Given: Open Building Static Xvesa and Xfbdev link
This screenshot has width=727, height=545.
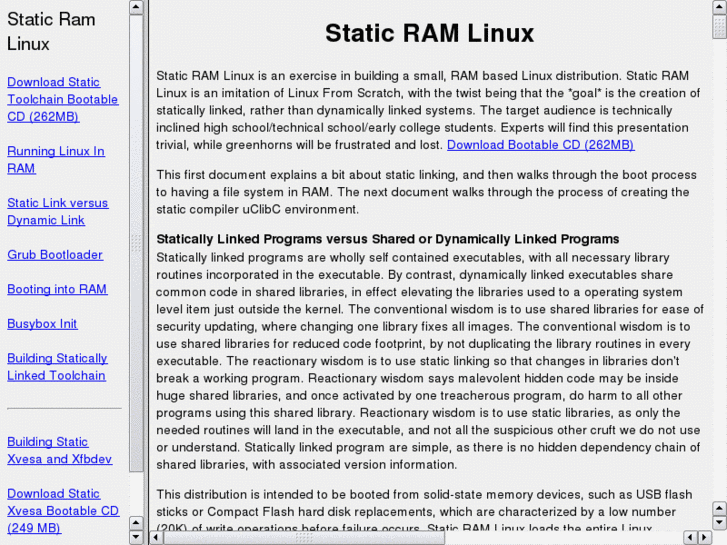Looking at the screenshot, I should point(59,450).
